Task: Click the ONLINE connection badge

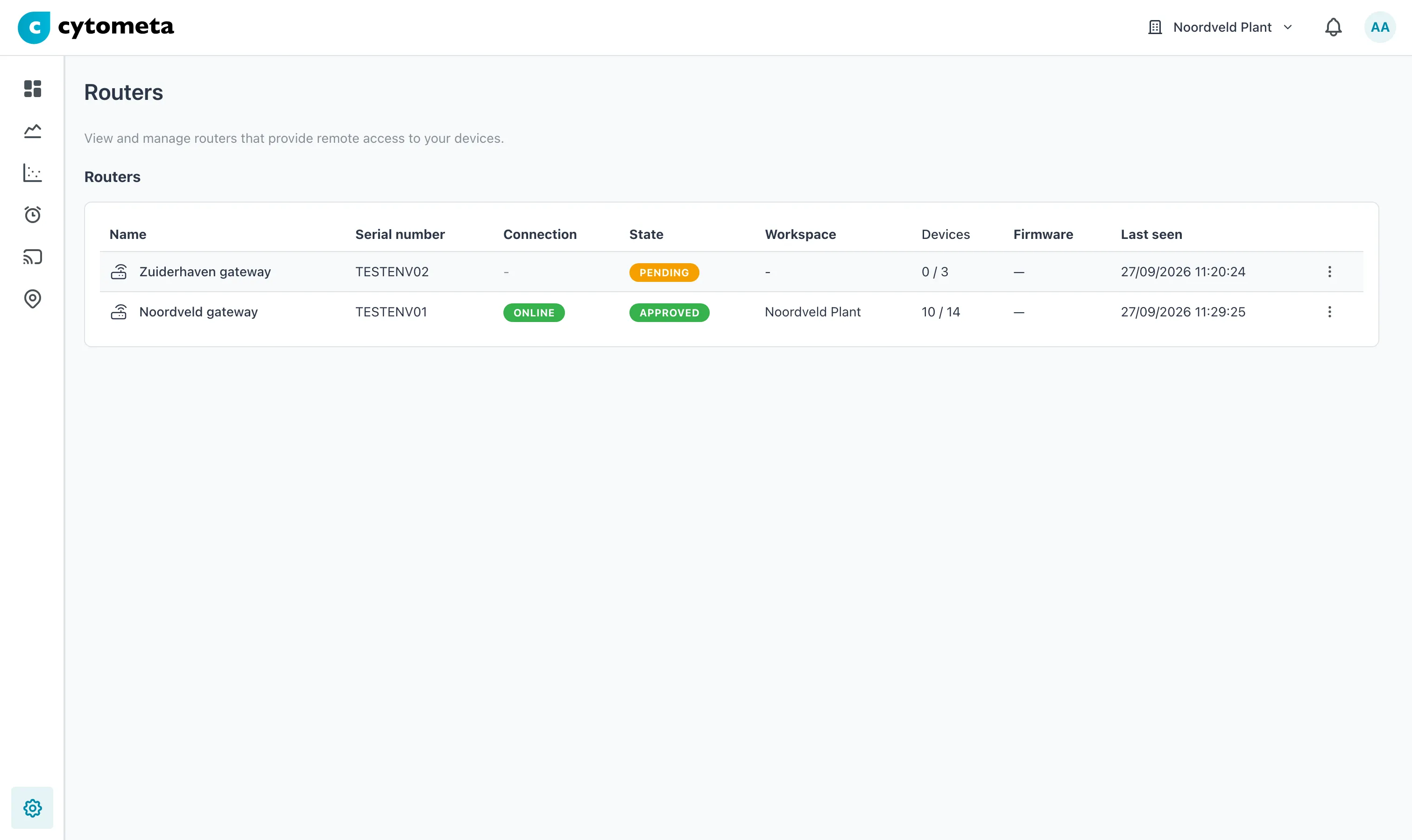Action: (534, 313)
